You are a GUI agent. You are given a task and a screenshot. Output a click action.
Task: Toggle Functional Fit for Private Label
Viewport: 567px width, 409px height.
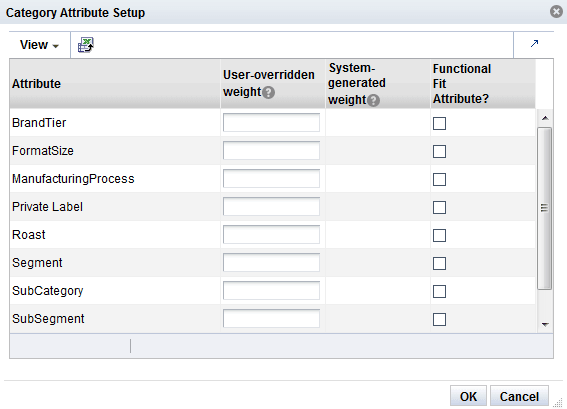[x=439, y=207]
